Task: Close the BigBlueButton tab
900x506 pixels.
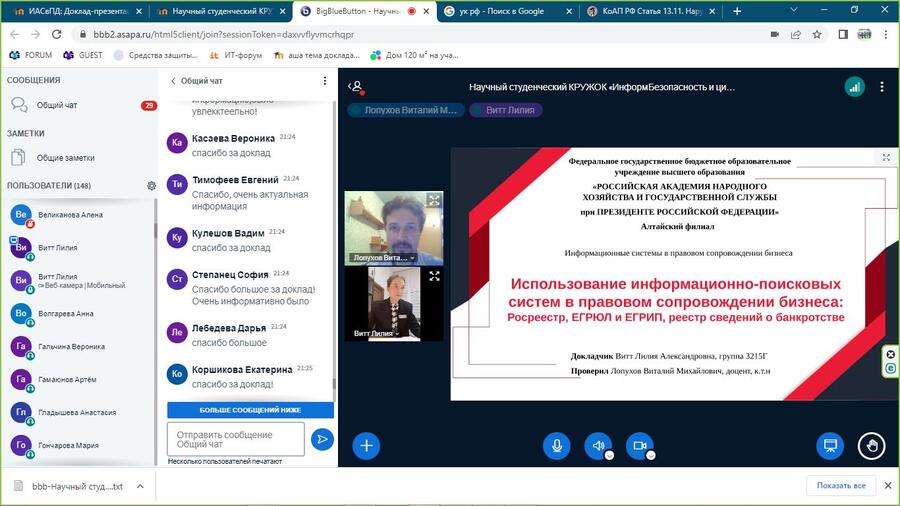Action: pos(426,11)
